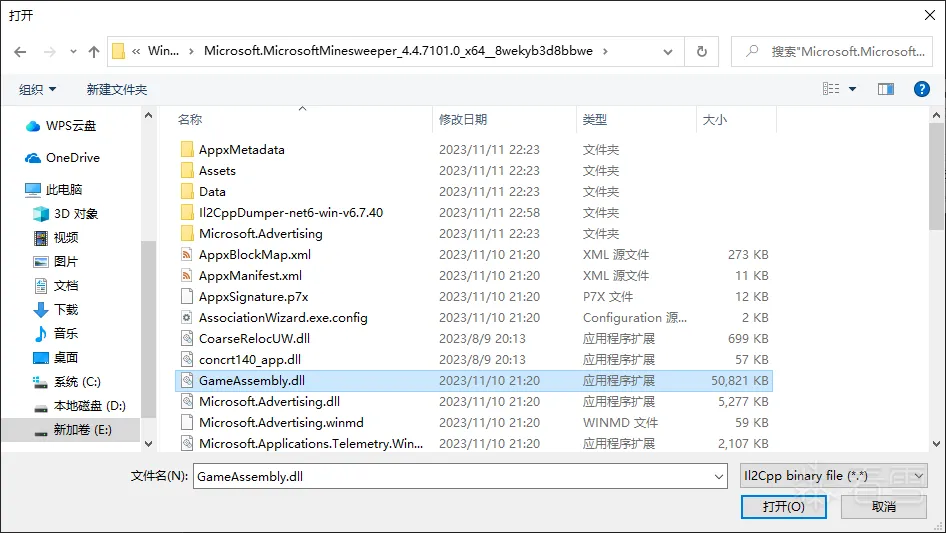Sort by the 名称 column header
Viewport: 946px width, 533px height.
[190, 120]
